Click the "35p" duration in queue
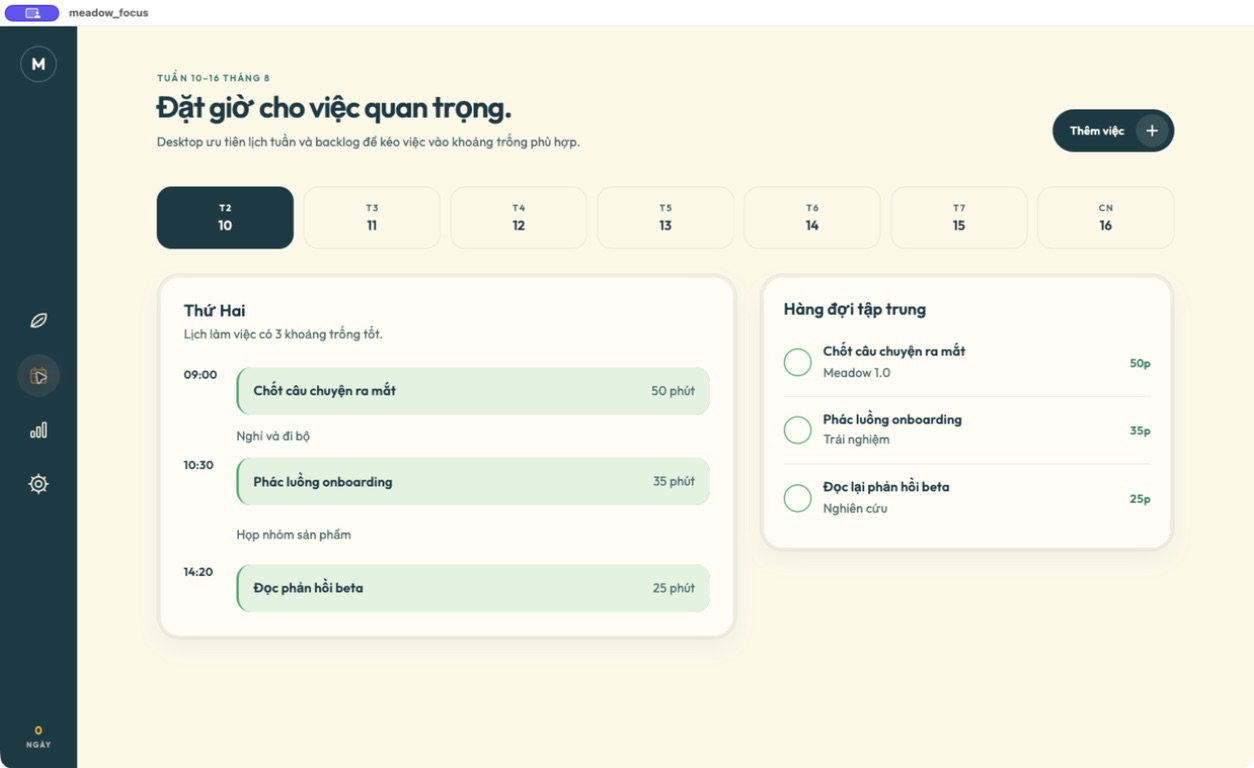This screenshot has height=768, width=1254. click(1140, 431)
